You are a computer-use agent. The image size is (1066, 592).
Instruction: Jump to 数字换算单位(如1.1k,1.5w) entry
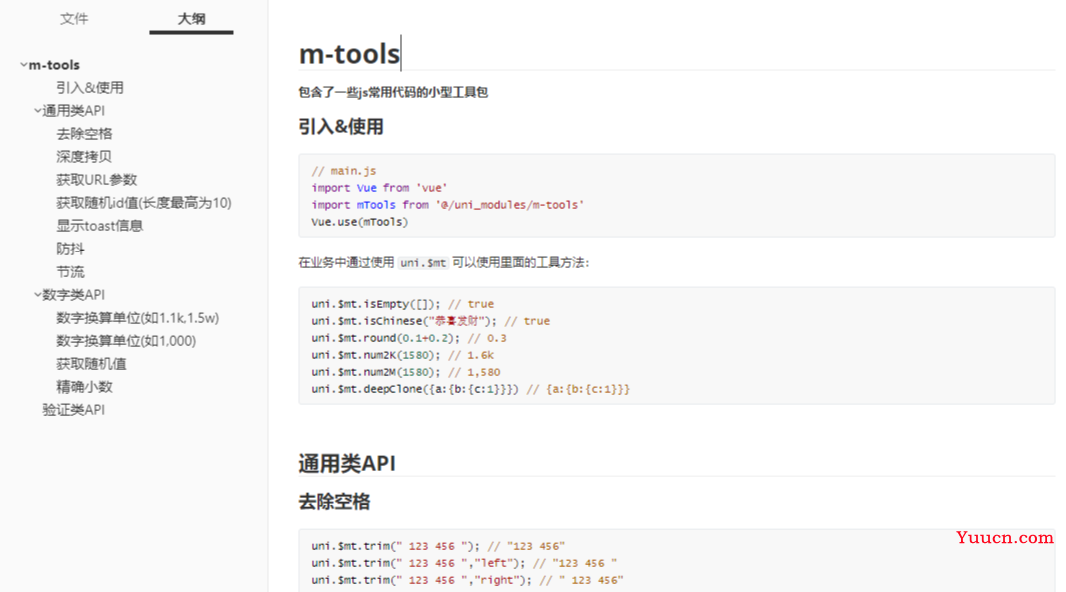click(137, 318)
